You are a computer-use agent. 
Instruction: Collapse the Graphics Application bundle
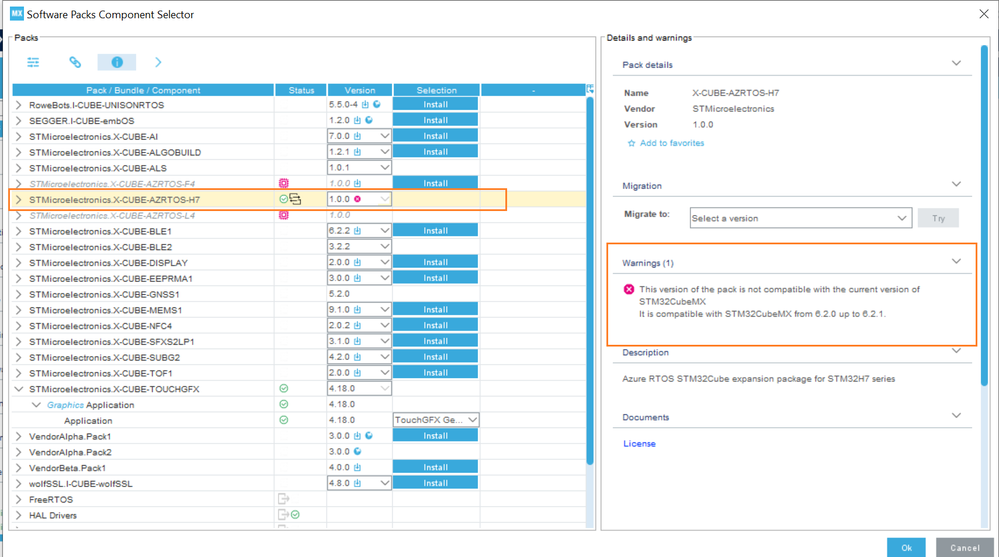click(36, 405)
